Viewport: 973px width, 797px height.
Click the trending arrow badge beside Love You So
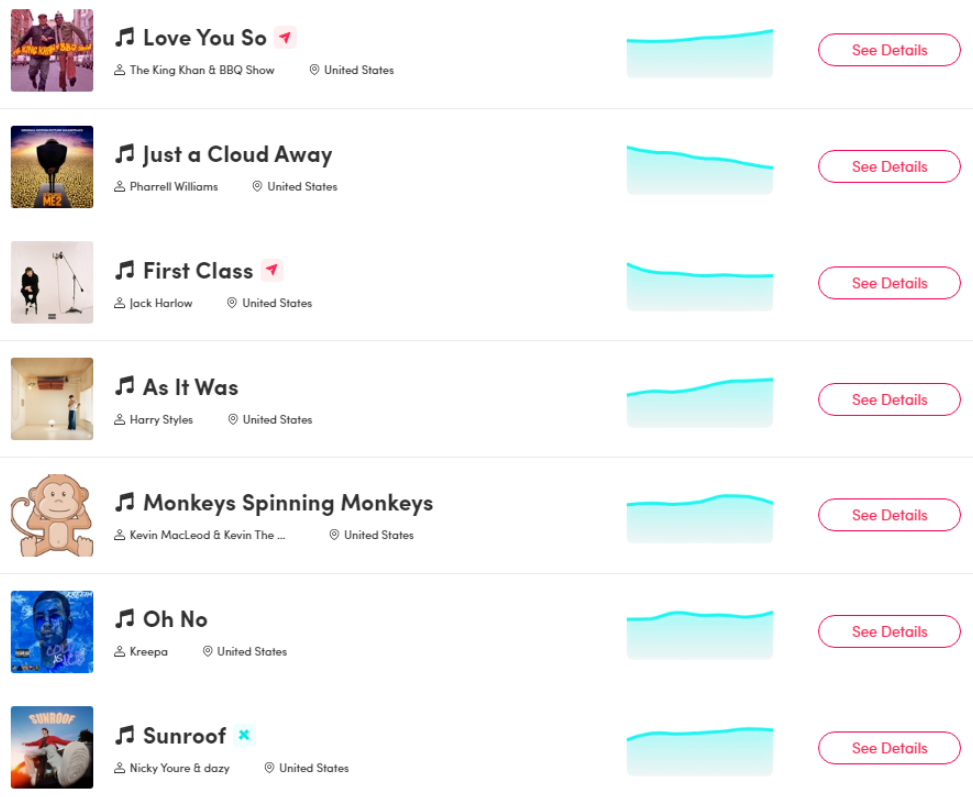coord(285,38)
